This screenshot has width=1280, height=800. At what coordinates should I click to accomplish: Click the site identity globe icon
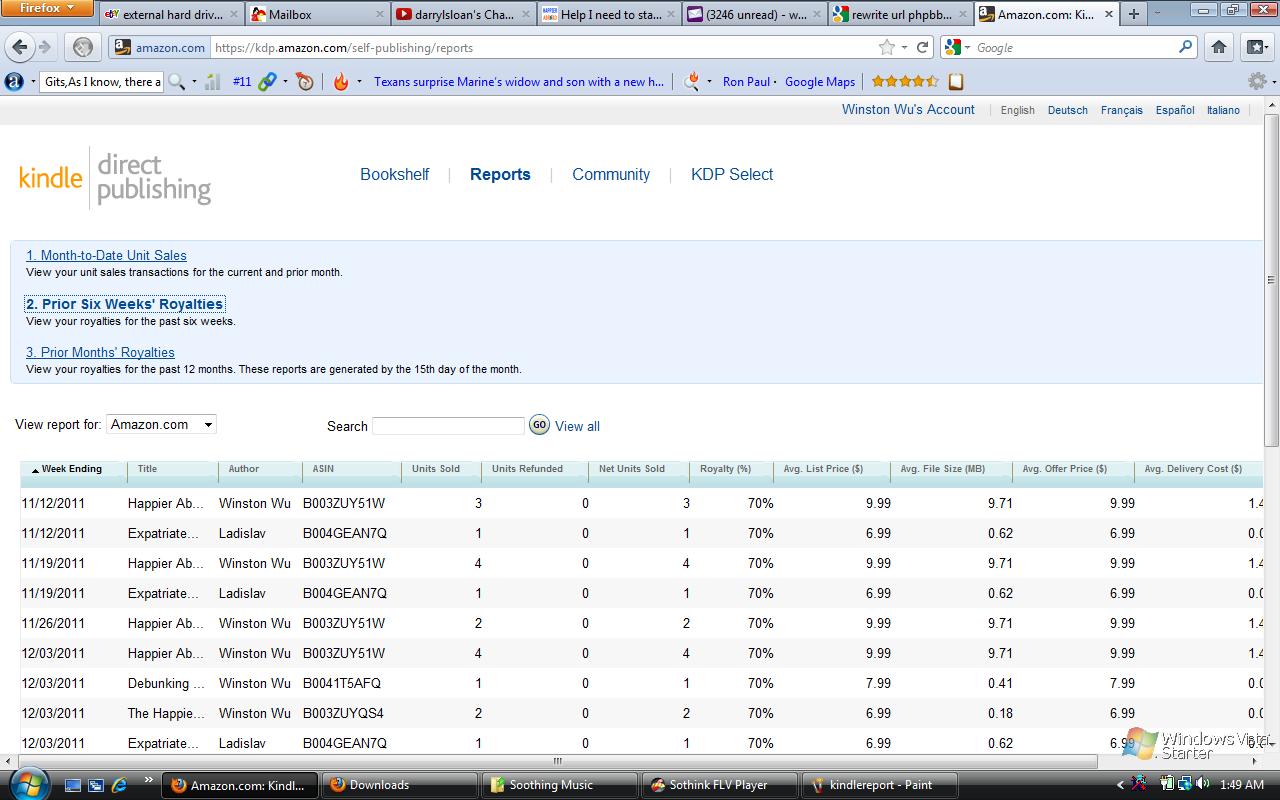point(83,47)
